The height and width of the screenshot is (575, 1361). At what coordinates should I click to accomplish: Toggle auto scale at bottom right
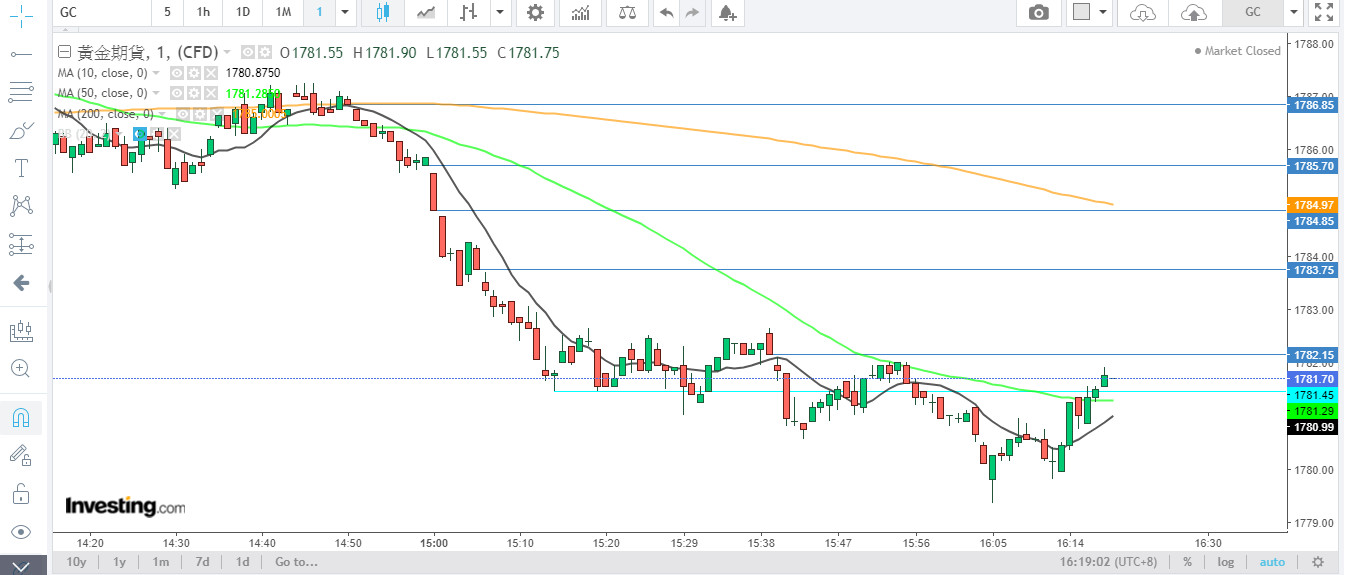point(1272,562)
